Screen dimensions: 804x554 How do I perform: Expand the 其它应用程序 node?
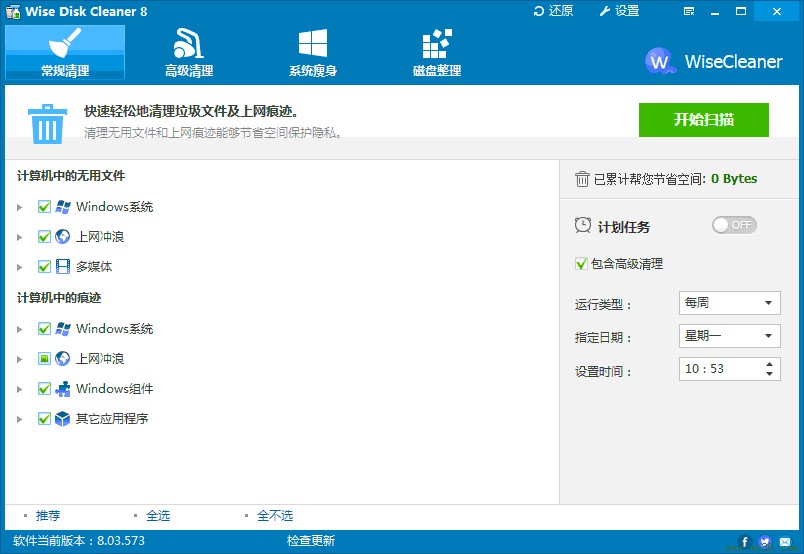(x=19, y=419)
